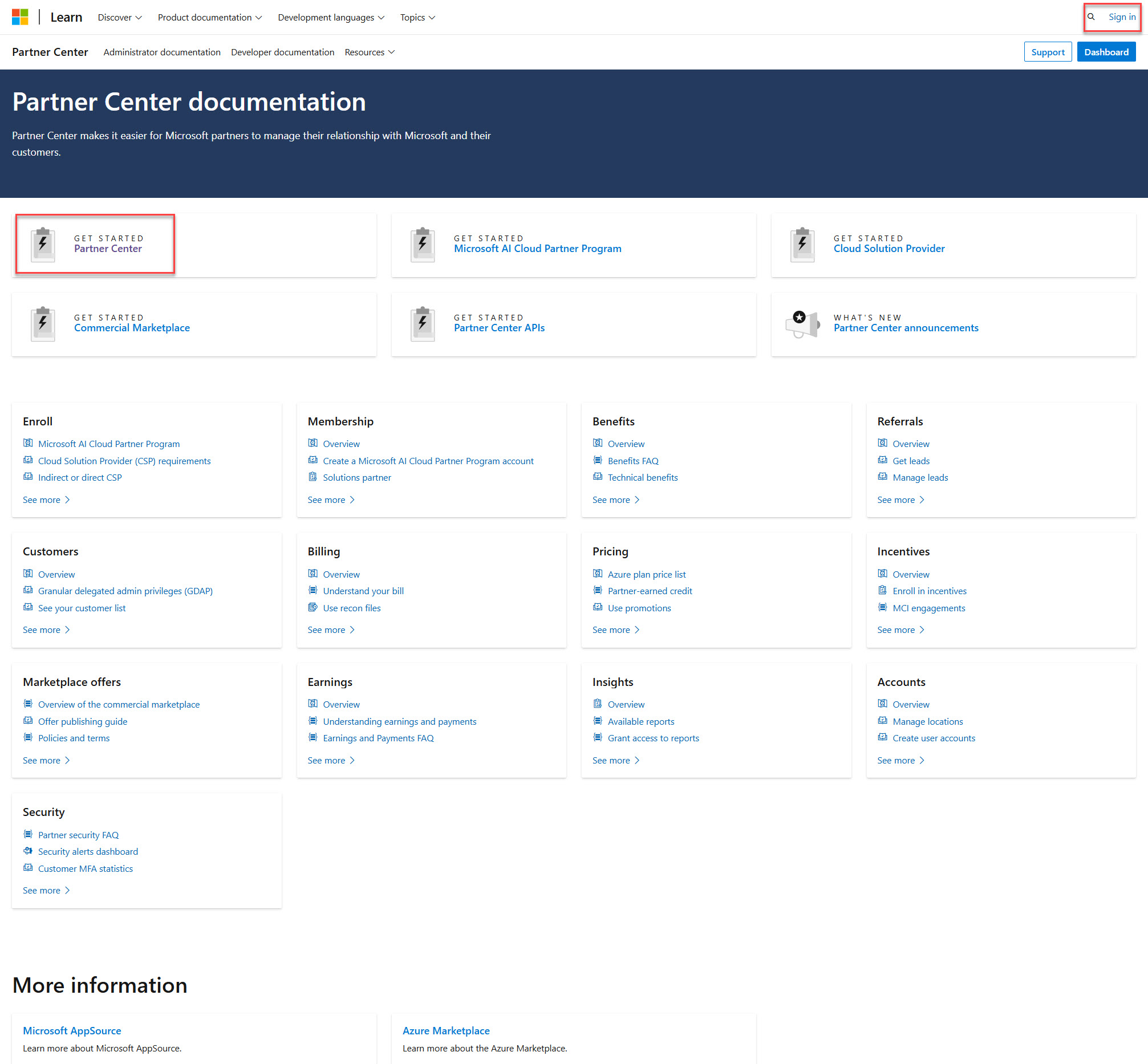Click See more under Referrals

click(x=901, y=499)
